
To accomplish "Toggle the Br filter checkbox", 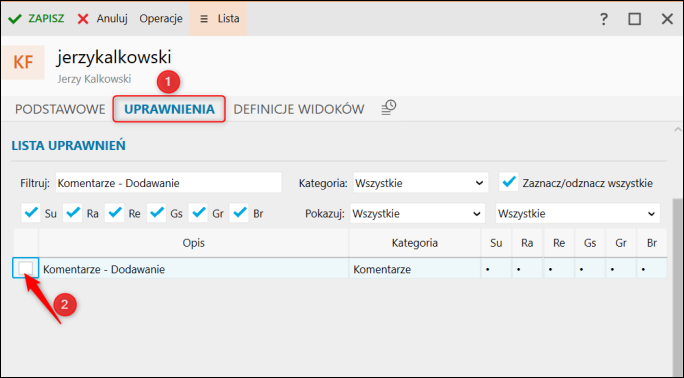I will (239, 213).
